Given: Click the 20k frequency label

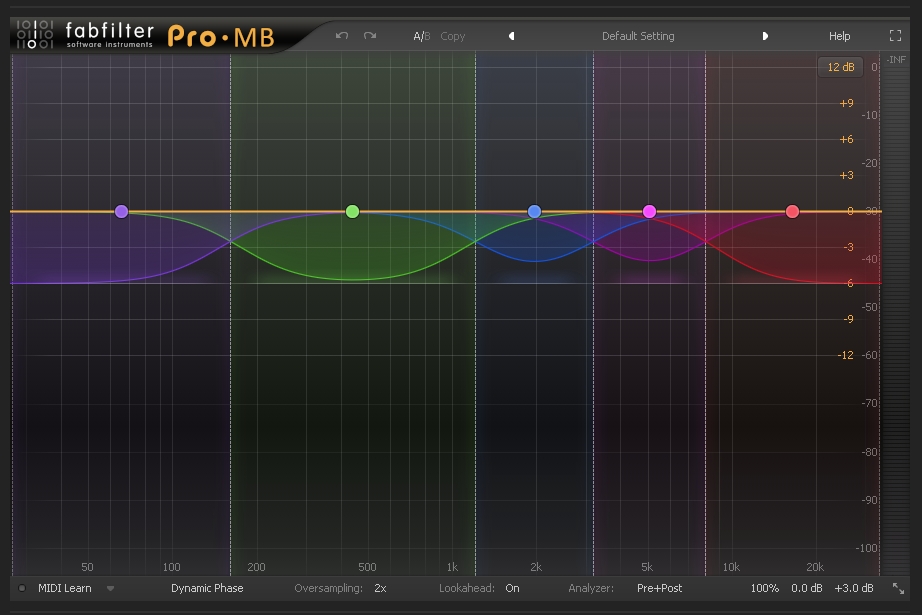Looking at the screenshot, I should (814, 567).
